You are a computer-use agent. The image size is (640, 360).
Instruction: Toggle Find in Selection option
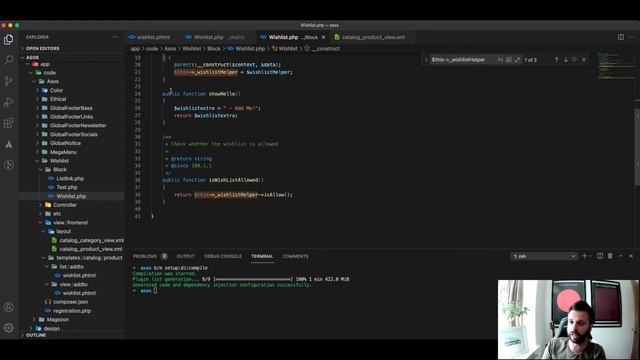pos(574,60)
